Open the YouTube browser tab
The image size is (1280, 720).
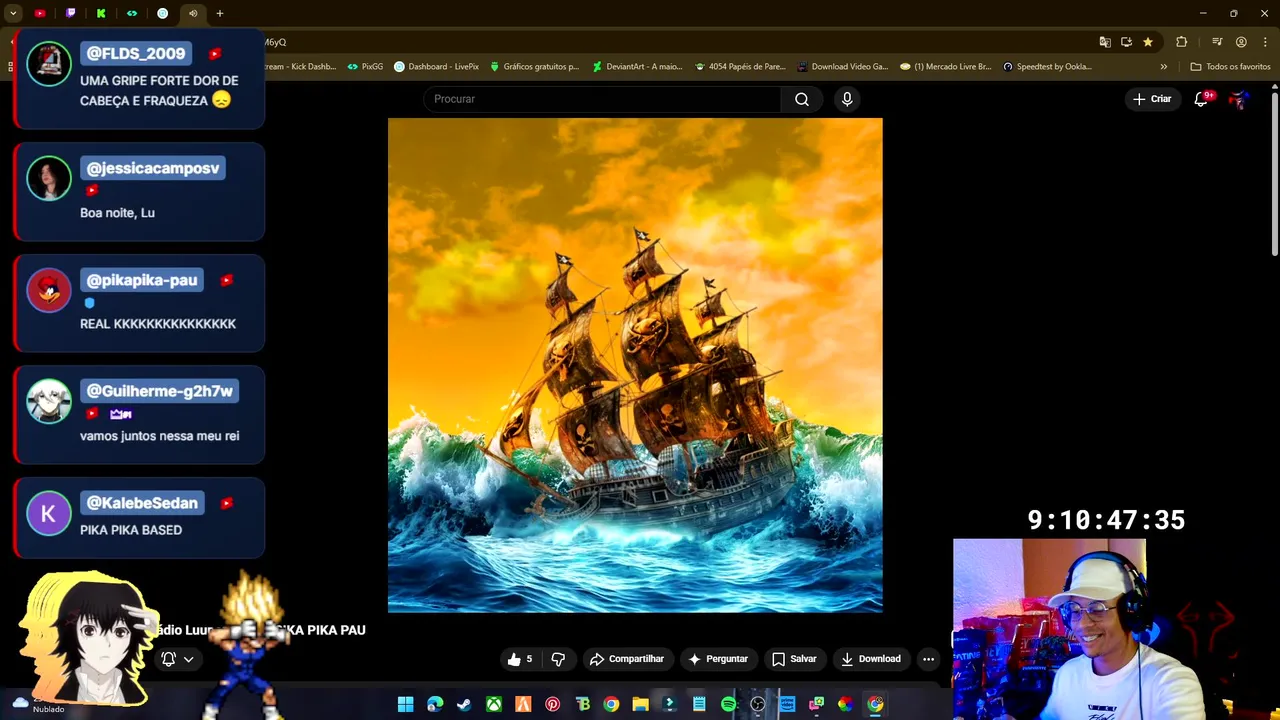tap(40, 13)
